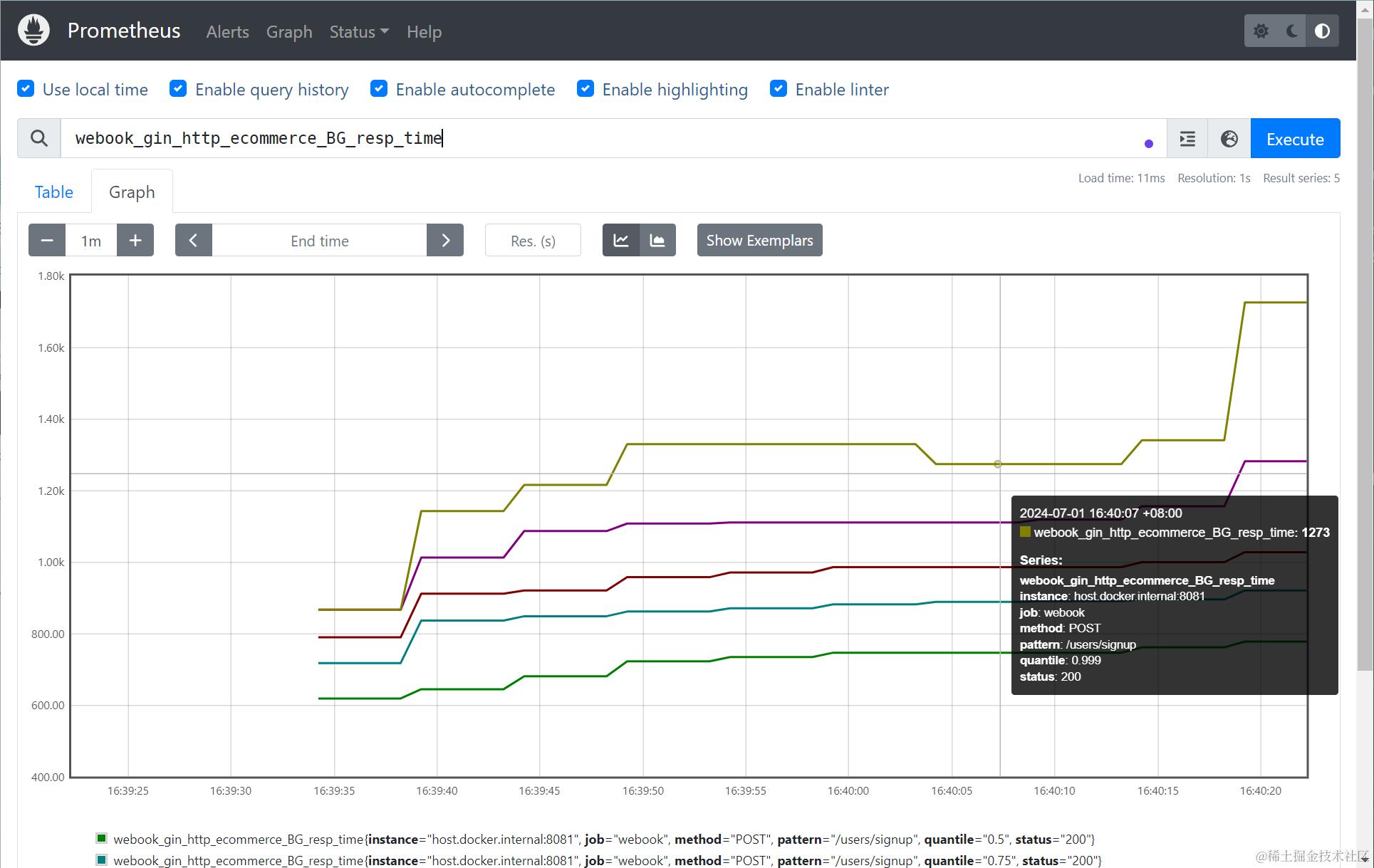Move end time forward with right chevron
The height and width of the screenshot is (868, 1374).
(x=445, y=241)
